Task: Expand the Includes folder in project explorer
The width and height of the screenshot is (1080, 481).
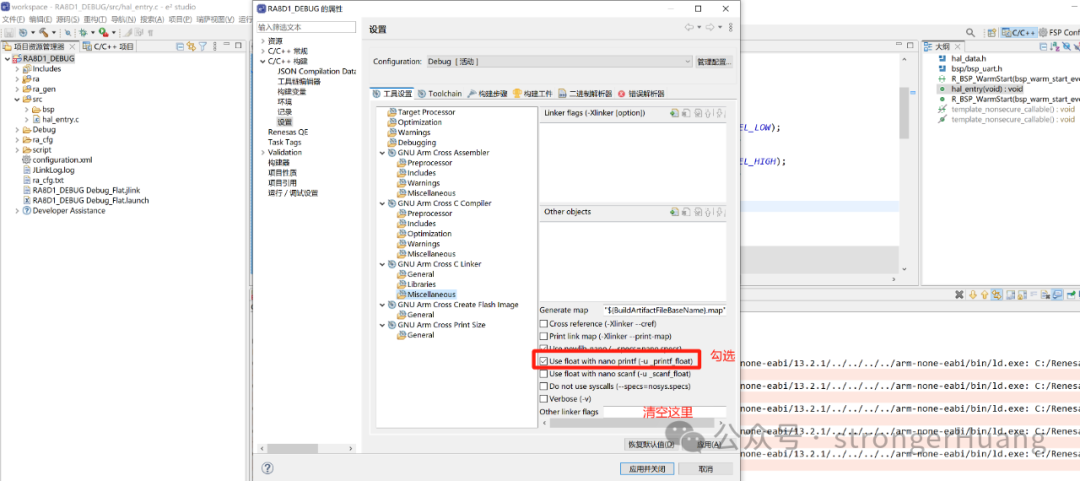Action: tap(17, 69)
